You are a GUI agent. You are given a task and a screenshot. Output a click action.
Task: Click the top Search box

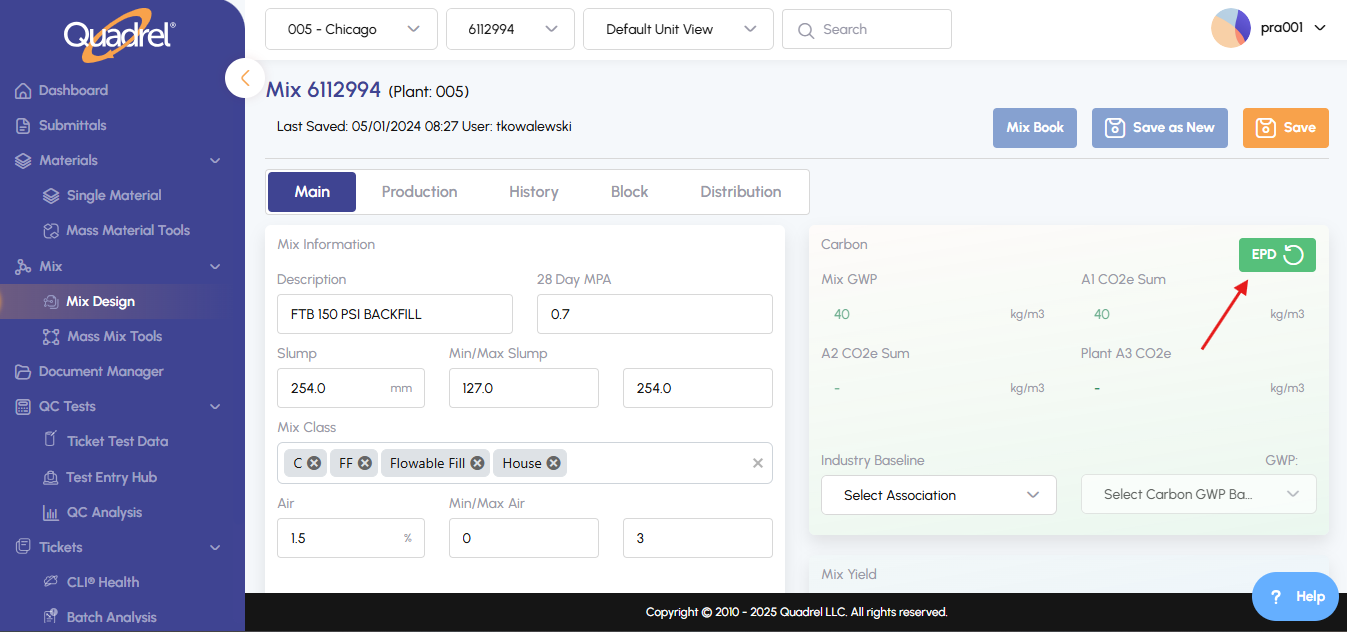(x=867, y=29)
